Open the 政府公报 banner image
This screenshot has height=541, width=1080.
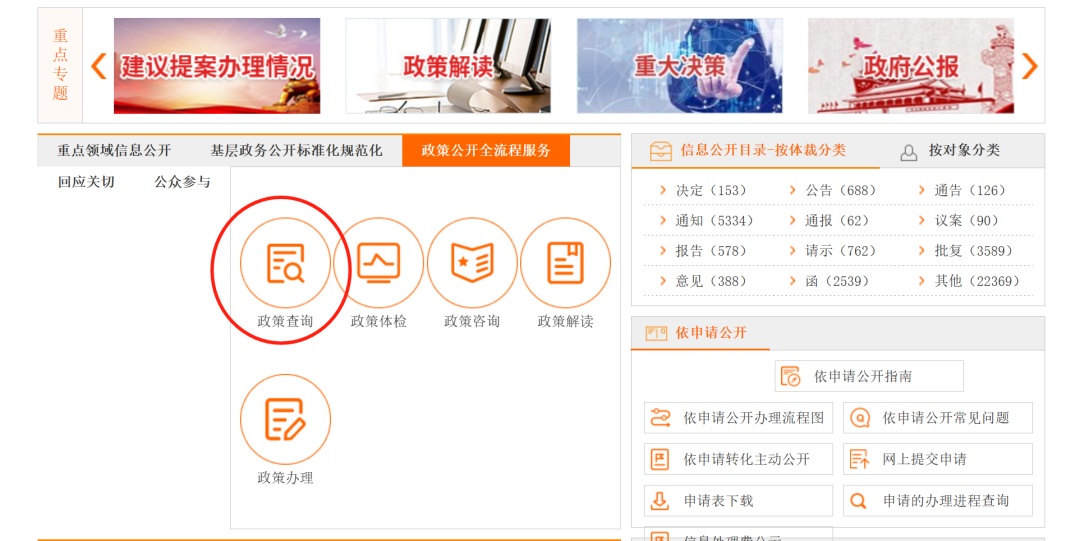pos(911,65)
